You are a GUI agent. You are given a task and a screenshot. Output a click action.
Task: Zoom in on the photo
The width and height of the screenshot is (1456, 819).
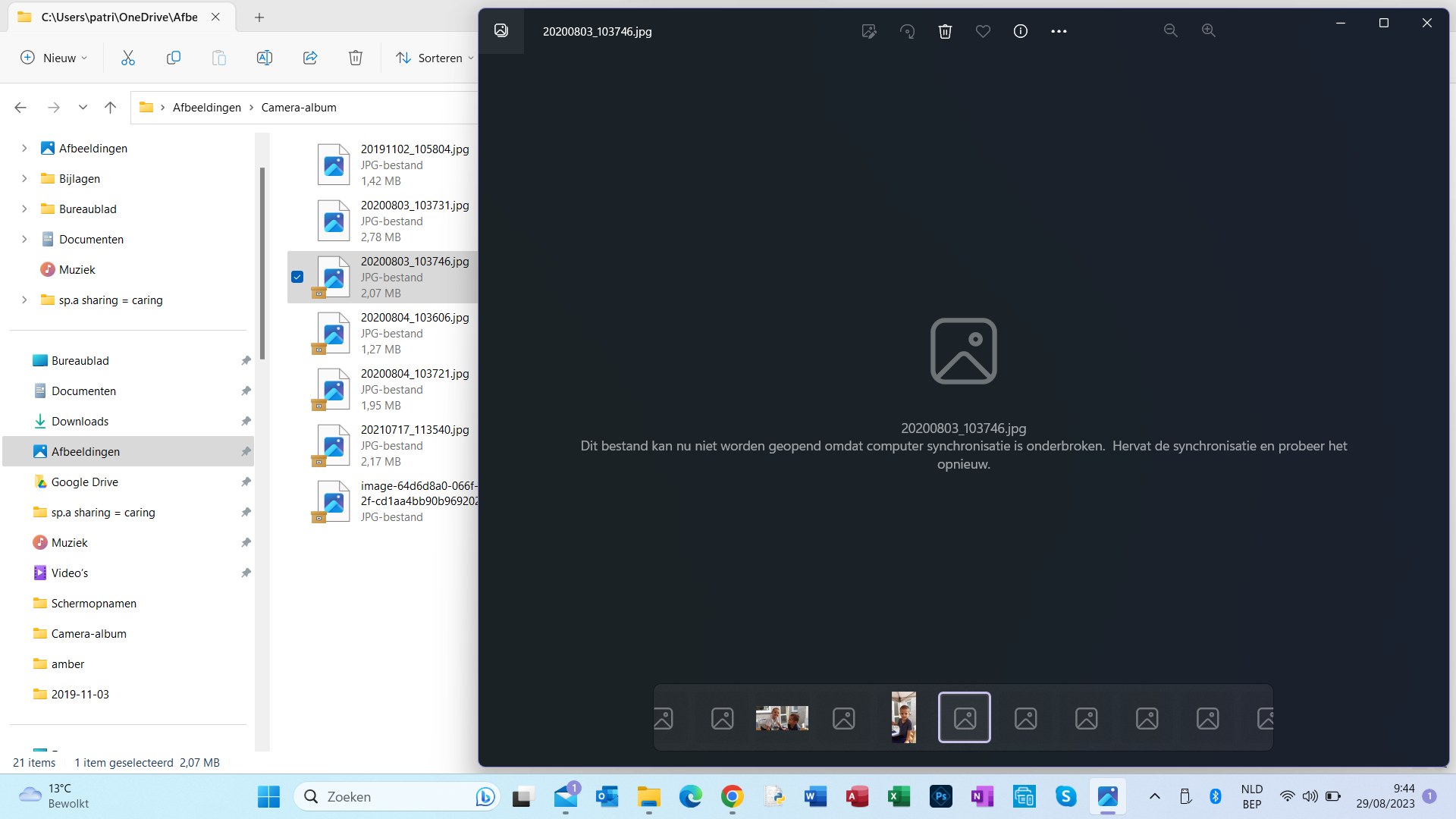(x=1209, y=31)
